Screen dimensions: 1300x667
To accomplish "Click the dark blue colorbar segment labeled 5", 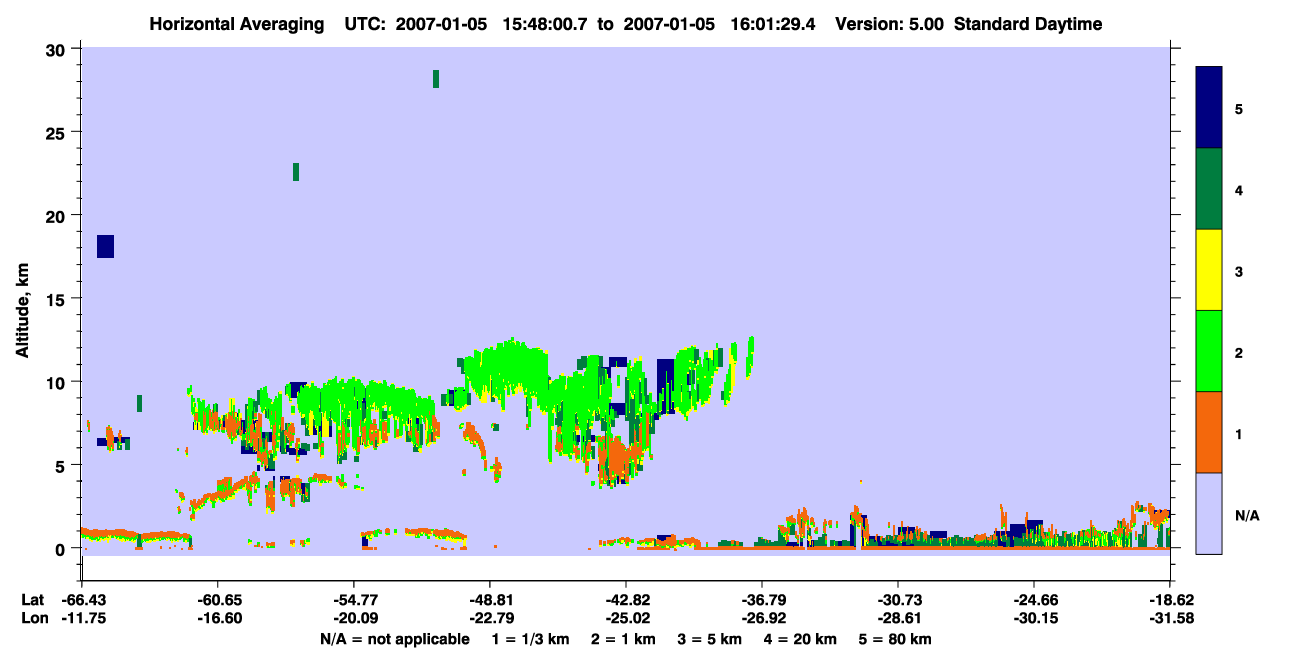I will [1209, 108].
